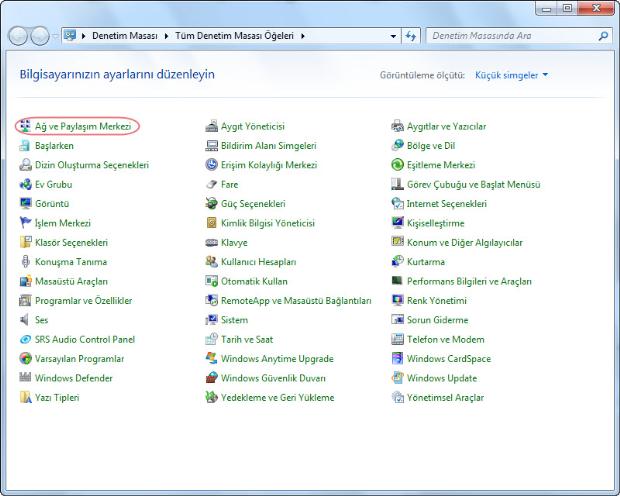The width and height of the screenshot is (620, 496).
Task: Open the recent pages arrow beside navigation buttons
Action: pos(55,36)
